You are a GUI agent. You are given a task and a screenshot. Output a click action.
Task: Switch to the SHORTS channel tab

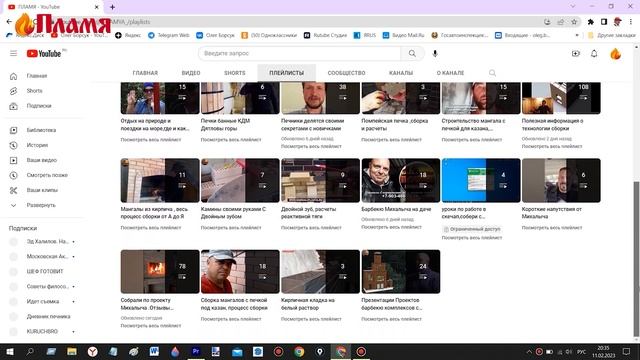pos(235,73)
